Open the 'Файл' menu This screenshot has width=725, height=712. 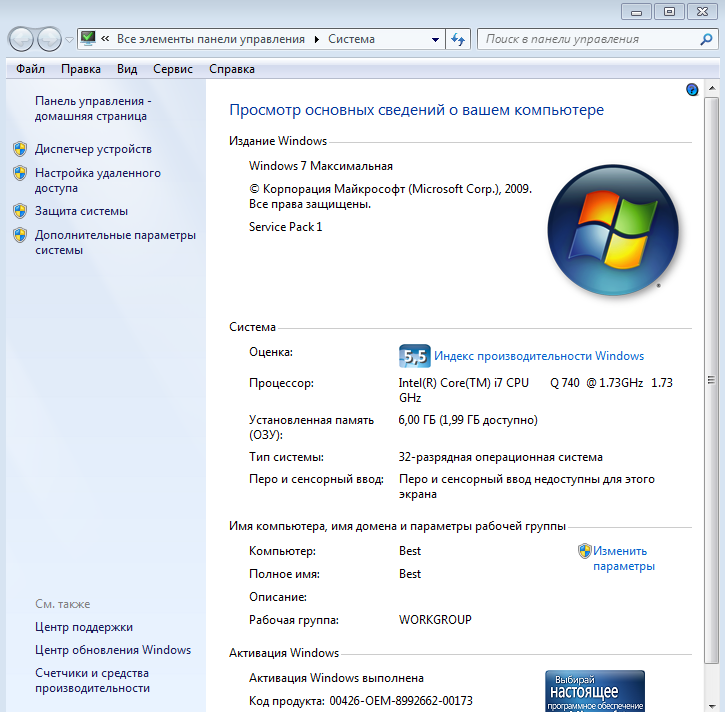[31, 69]
